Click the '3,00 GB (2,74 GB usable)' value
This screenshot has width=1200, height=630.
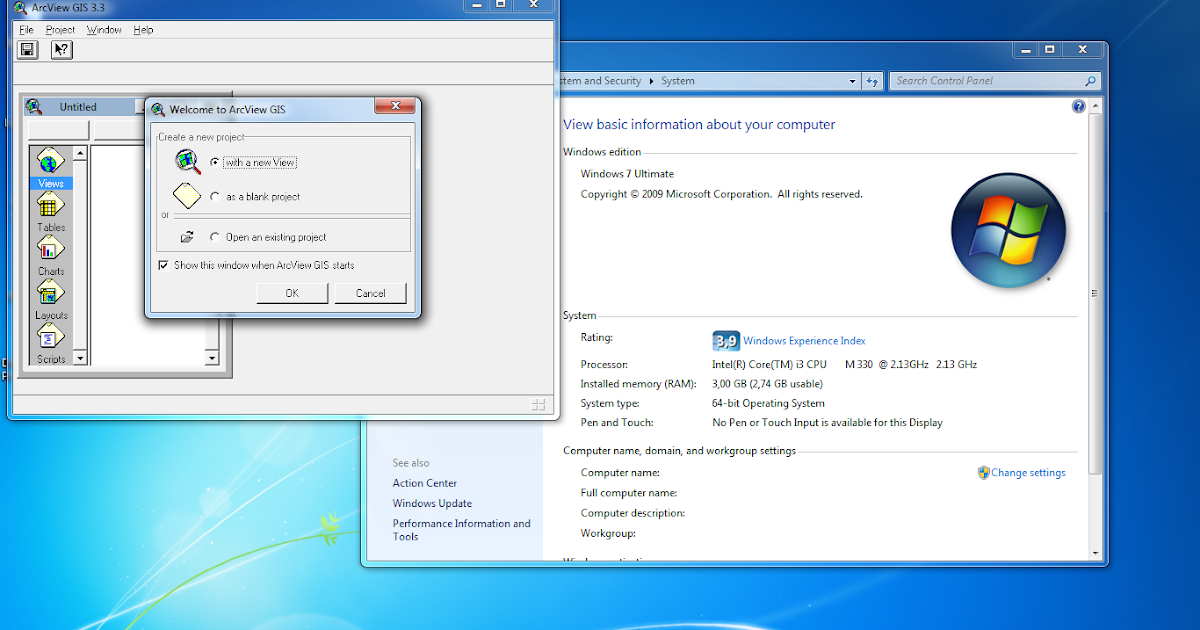click(767, 384)
